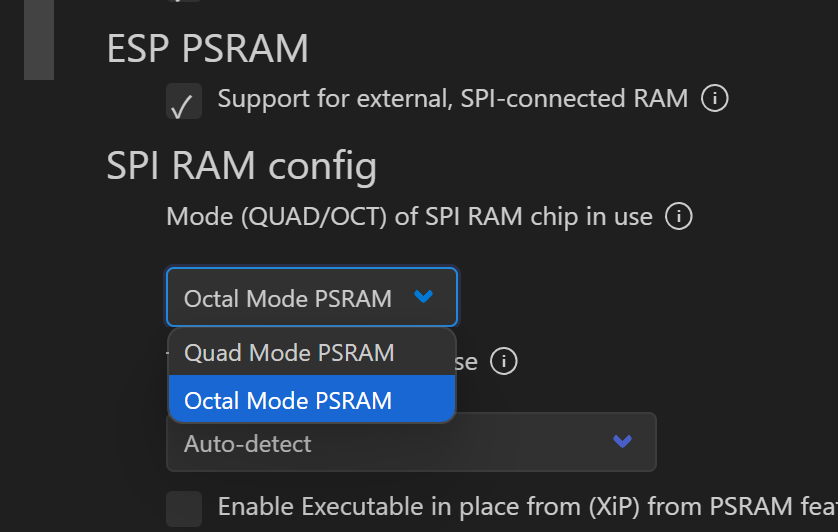838x532 pixels.
Task: Click 'Mode (QUAD/OCT) of SPI RAM chip' label
Action: pos(409,216)
